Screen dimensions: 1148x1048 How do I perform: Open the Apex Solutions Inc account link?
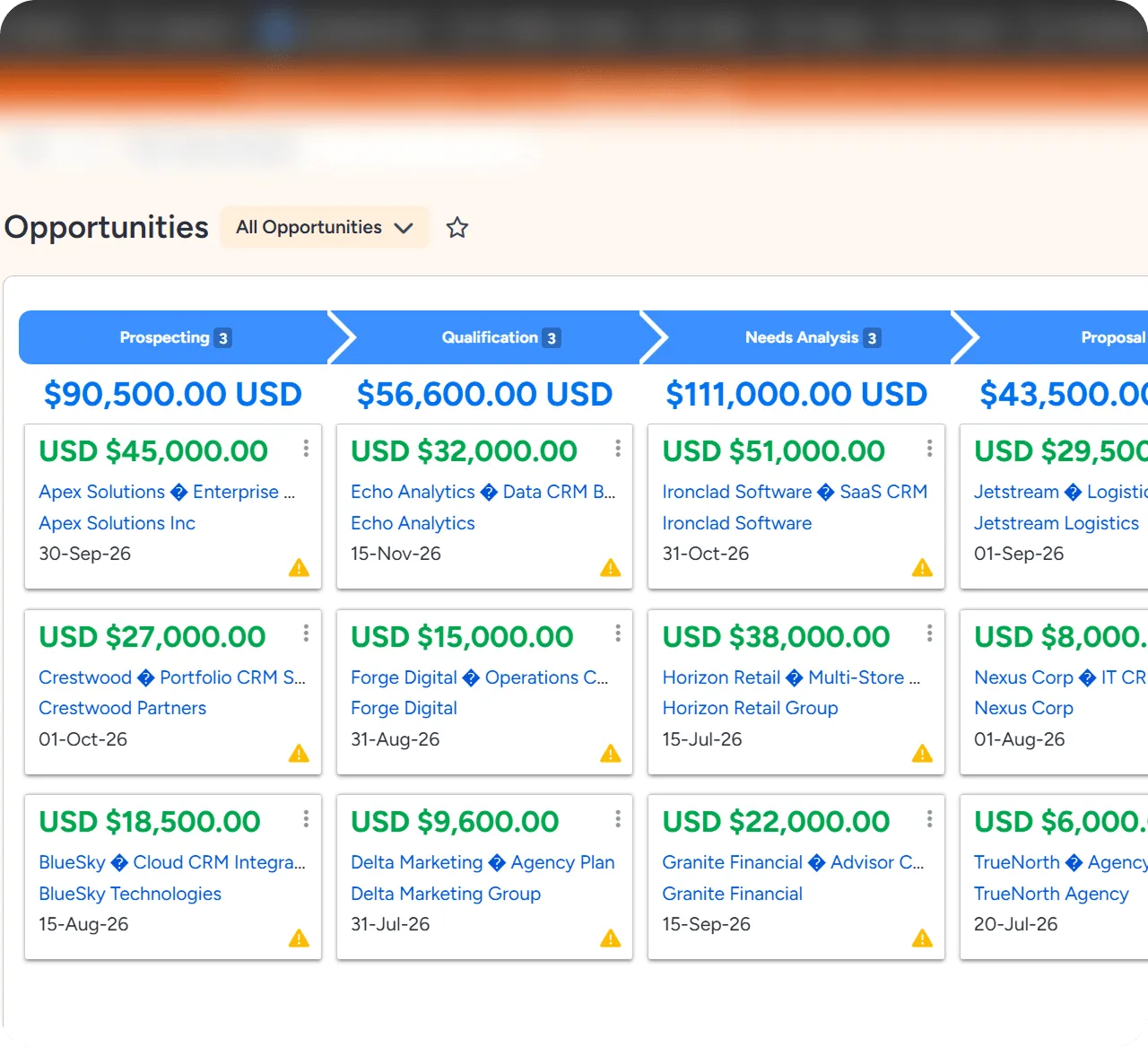[117, 523]
